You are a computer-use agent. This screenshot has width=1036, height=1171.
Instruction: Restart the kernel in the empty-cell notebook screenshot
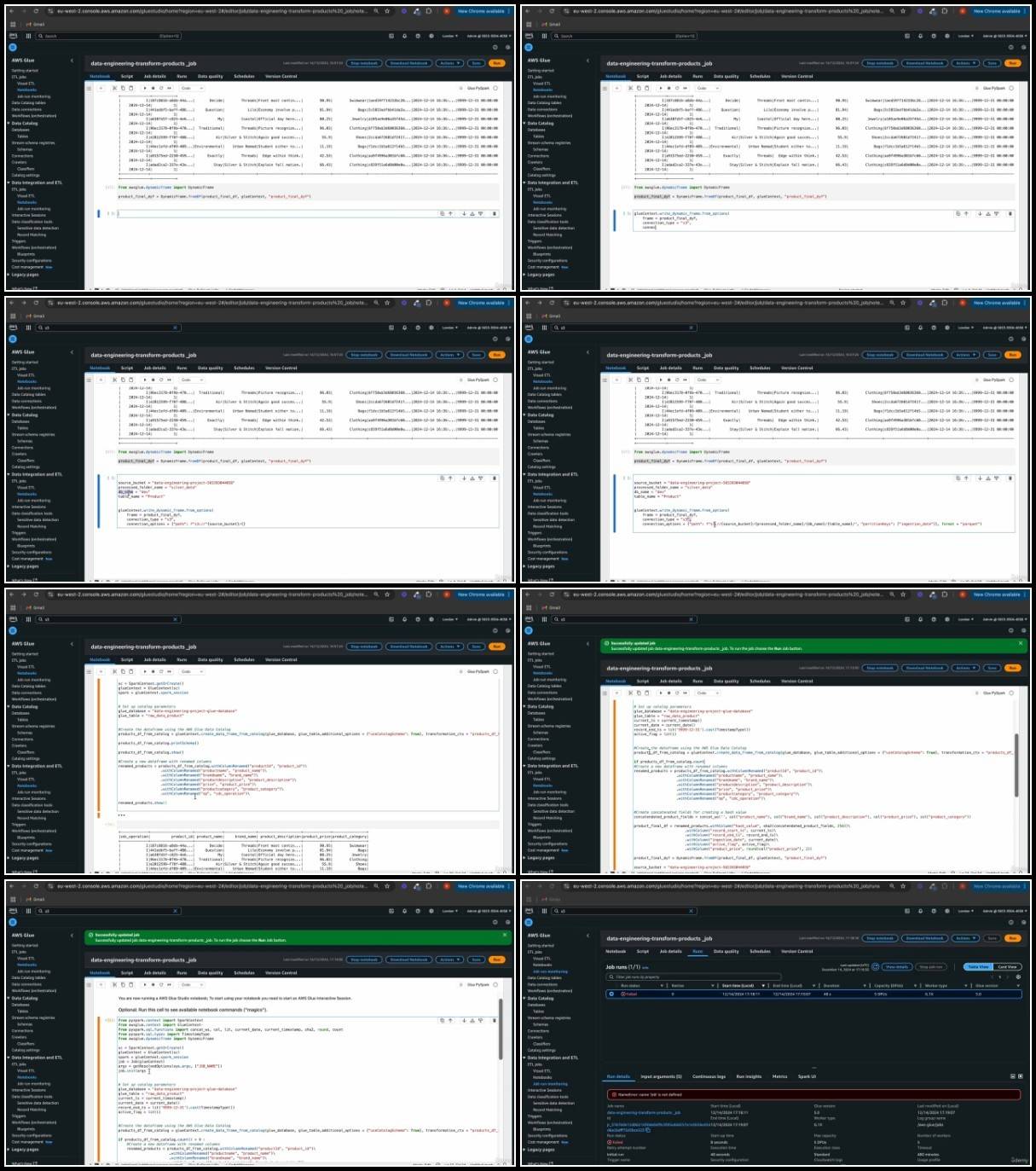[159, 88]
